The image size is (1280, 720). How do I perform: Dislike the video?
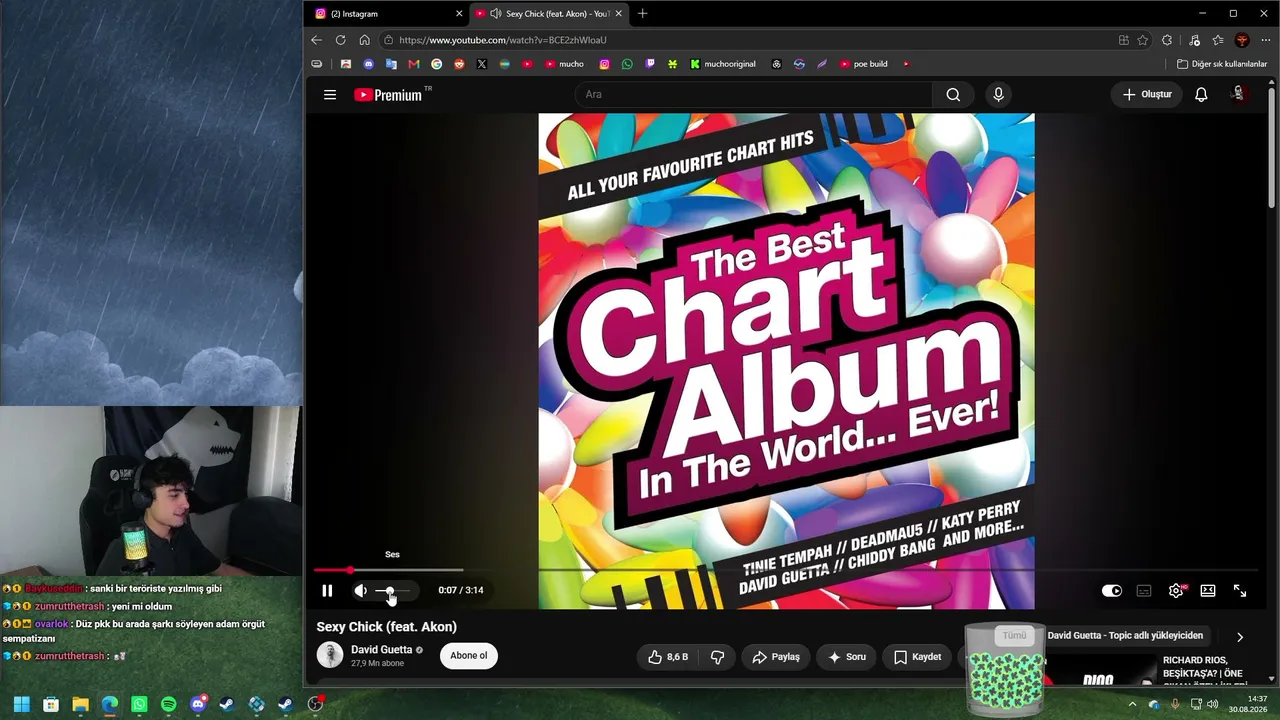(x=717, y=657)
